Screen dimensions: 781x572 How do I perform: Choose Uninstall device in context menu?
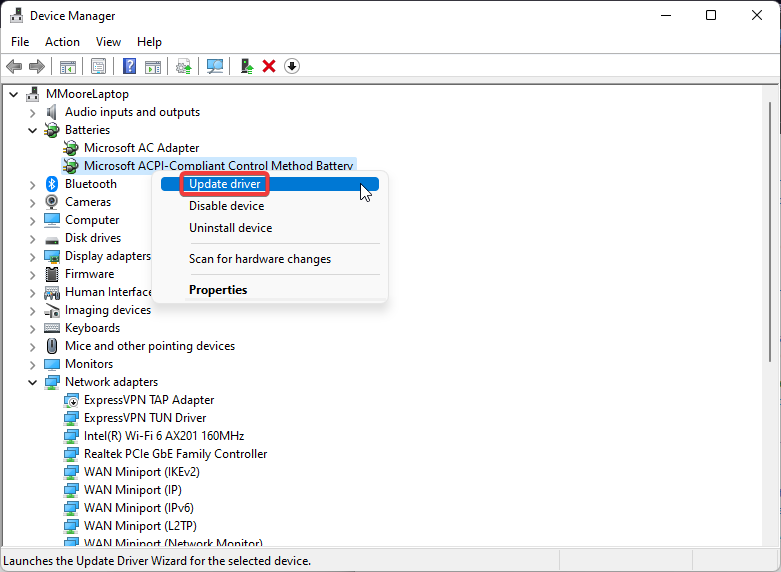(270, 228)
